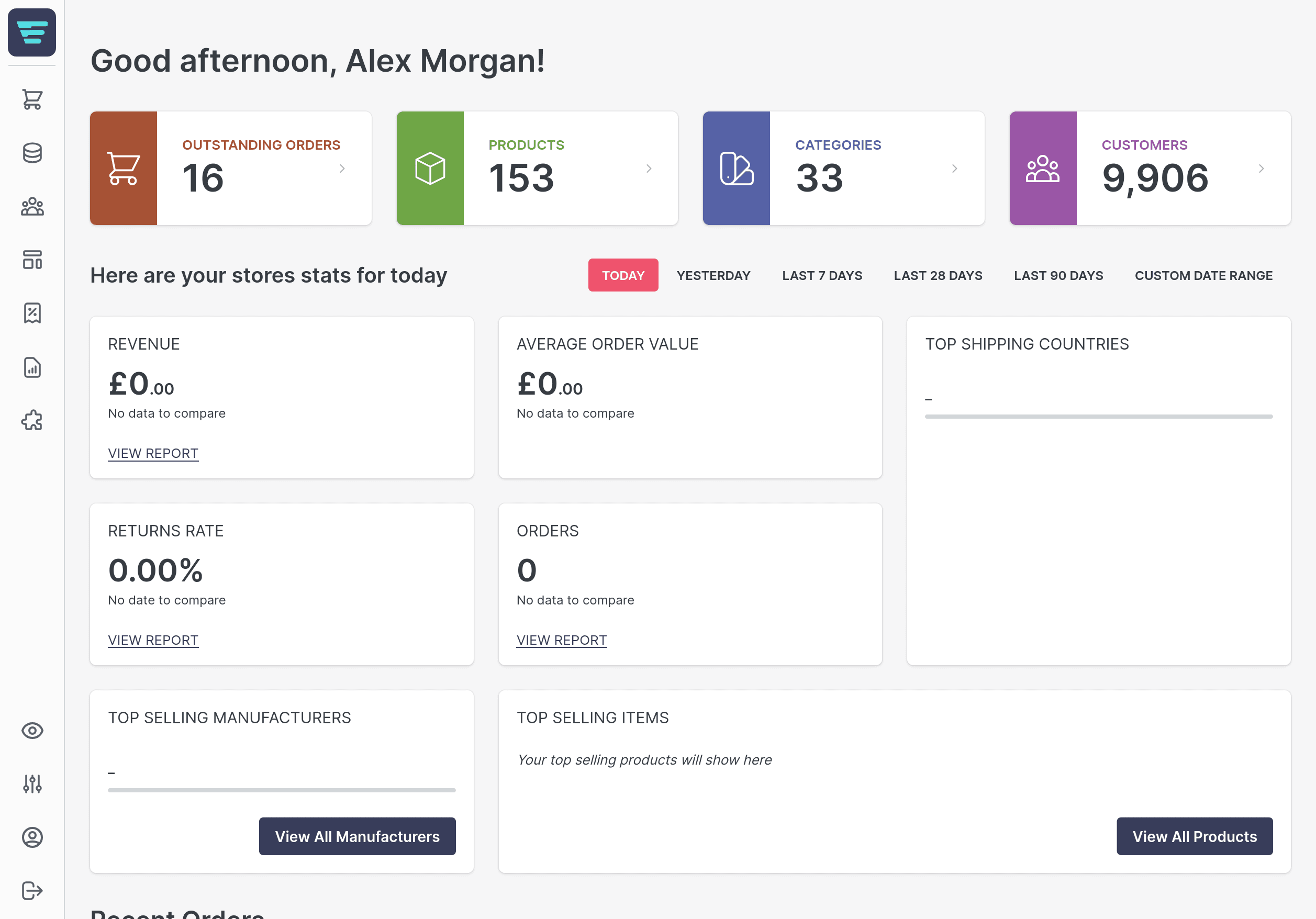Click the settings sliders icon in sidebar
This screenshot has width=1316, height=919.
click(x=32, y=784)
